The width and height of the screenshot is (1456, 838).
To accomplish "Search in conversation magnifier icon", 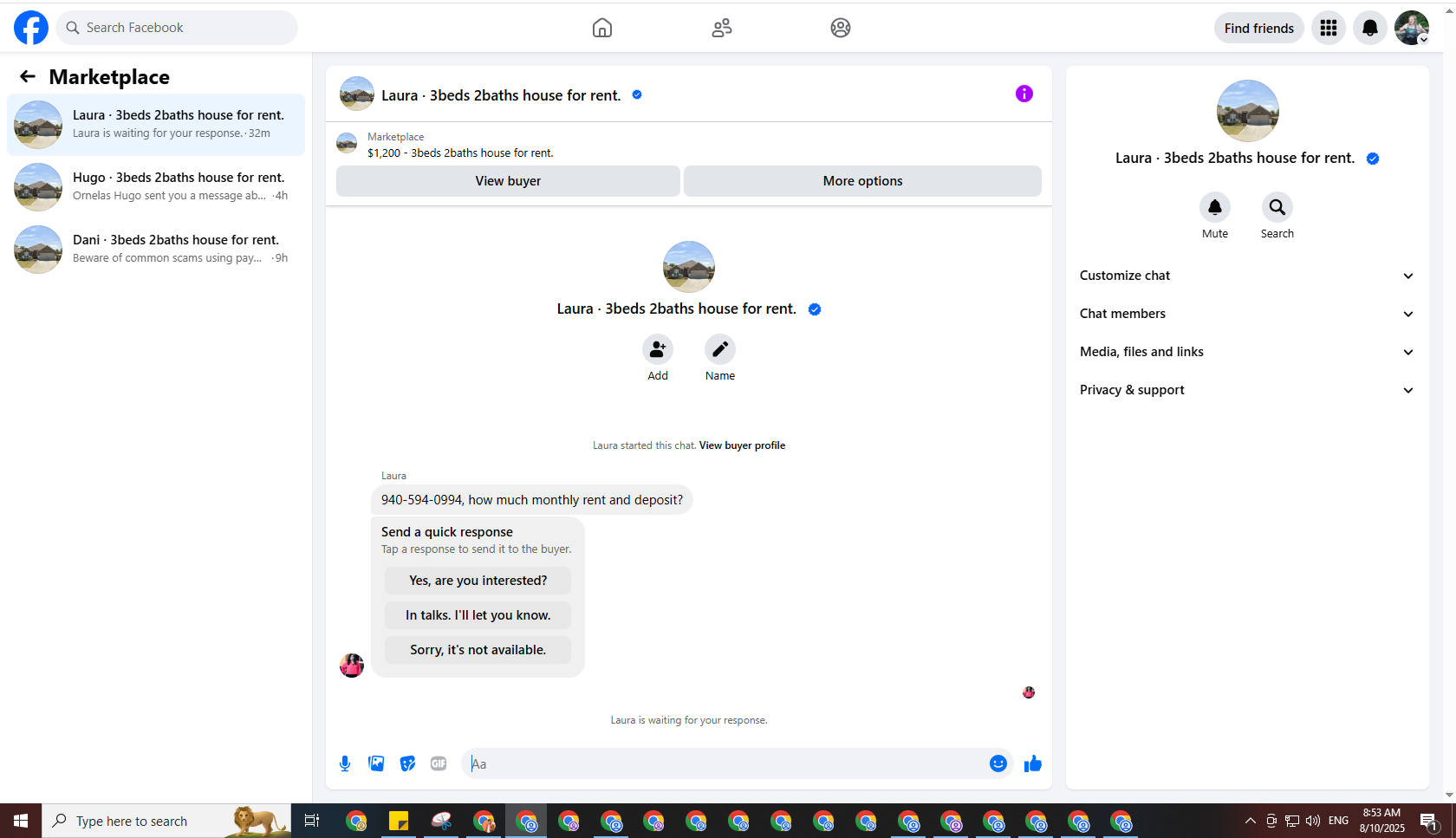I will 1277,207.
